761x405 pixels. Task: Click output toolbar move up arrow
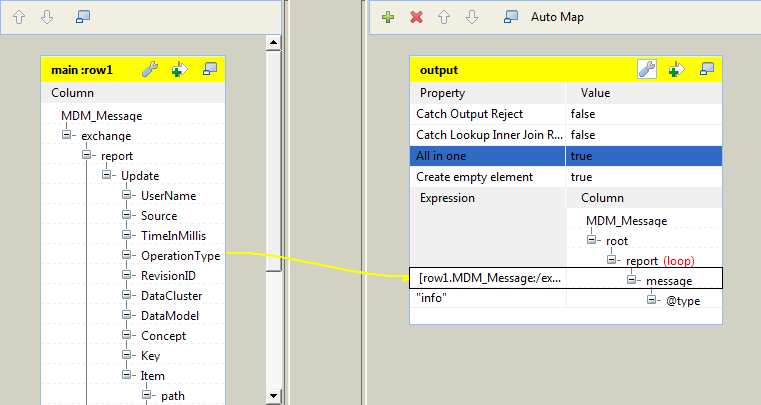[444, 18]
